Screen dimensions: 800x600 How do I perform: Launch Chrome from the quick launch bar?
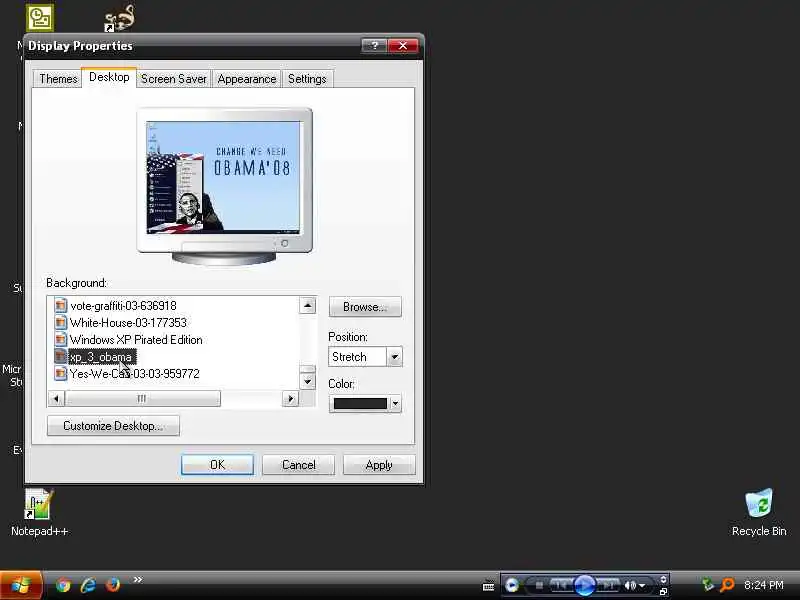tap(63, 584)
